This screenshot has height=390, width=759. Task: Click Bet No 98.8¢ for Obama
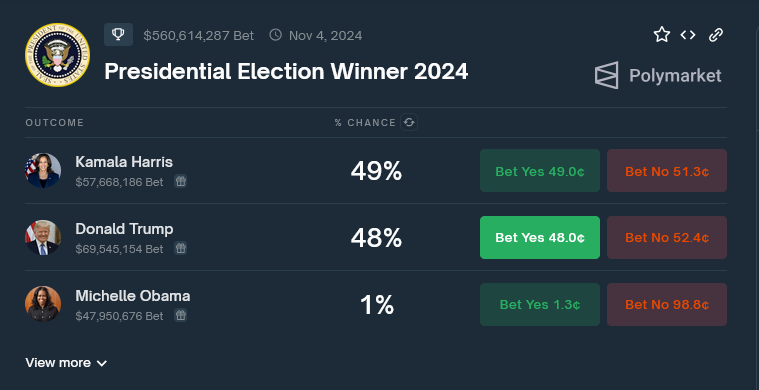click(667, 304)
